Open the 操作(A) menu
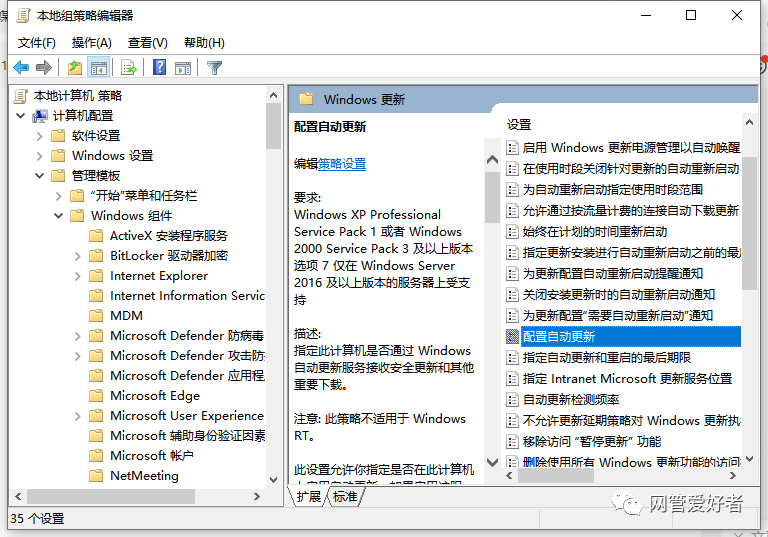This screenshot has width=768, height=537. (92, 43)
